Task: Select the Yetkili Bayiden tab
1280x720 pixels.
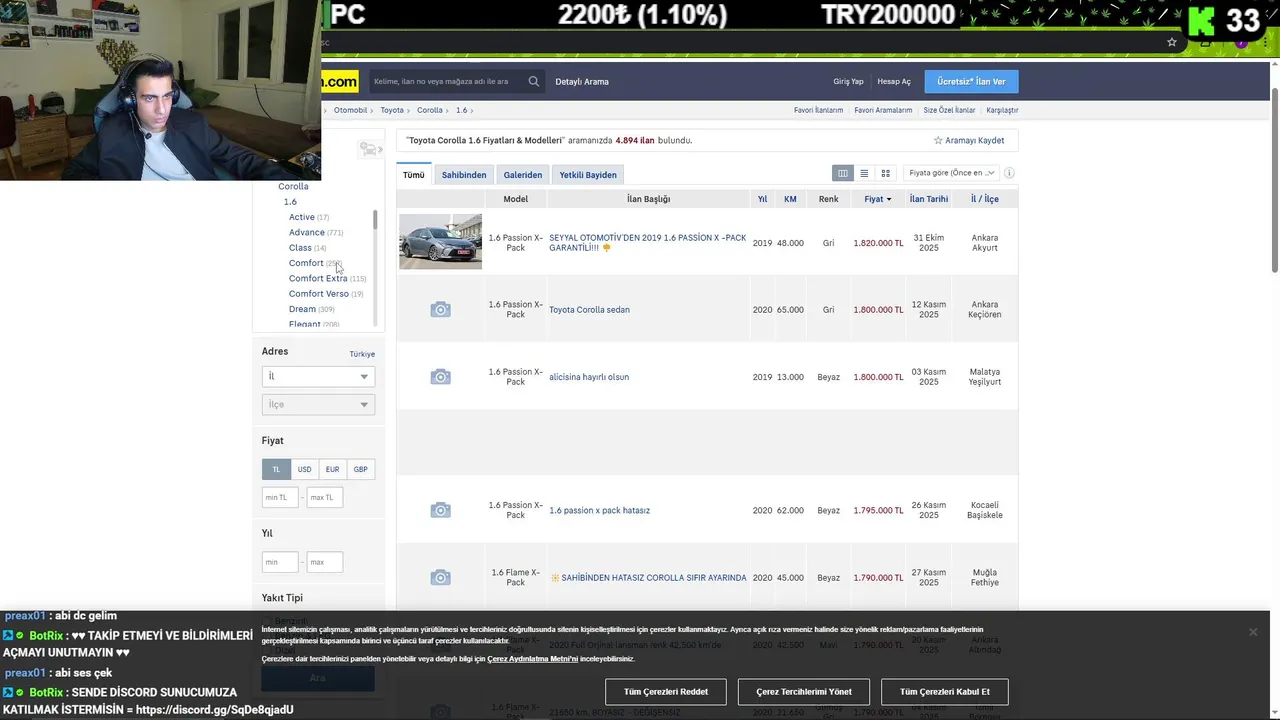Action: [588, 175]
